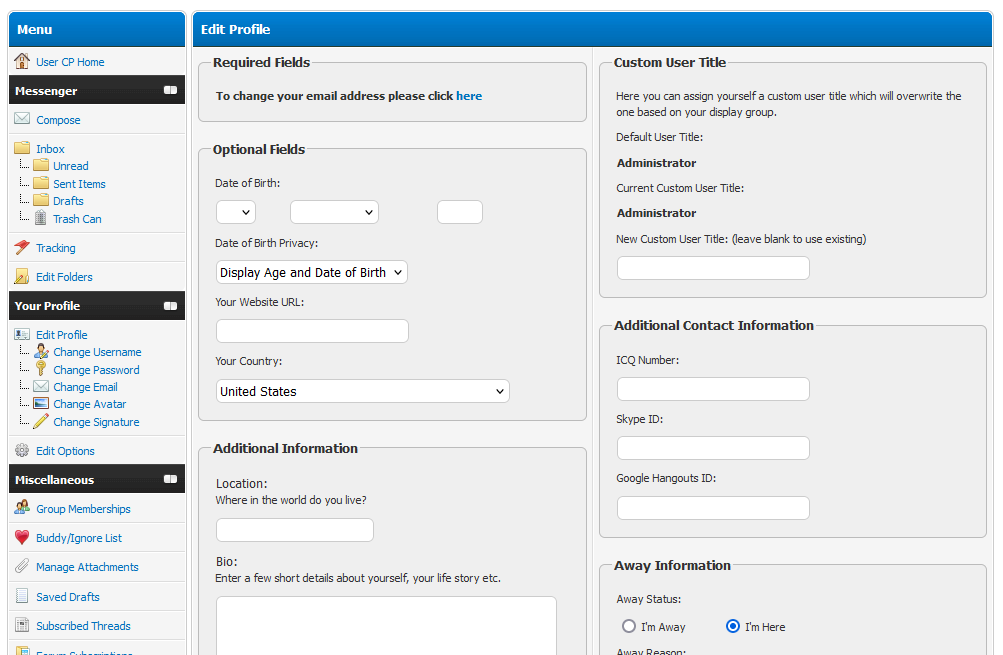Open the birth month dropdown
This screenshot has width=1003, height=655.
(x=334, y=212)
